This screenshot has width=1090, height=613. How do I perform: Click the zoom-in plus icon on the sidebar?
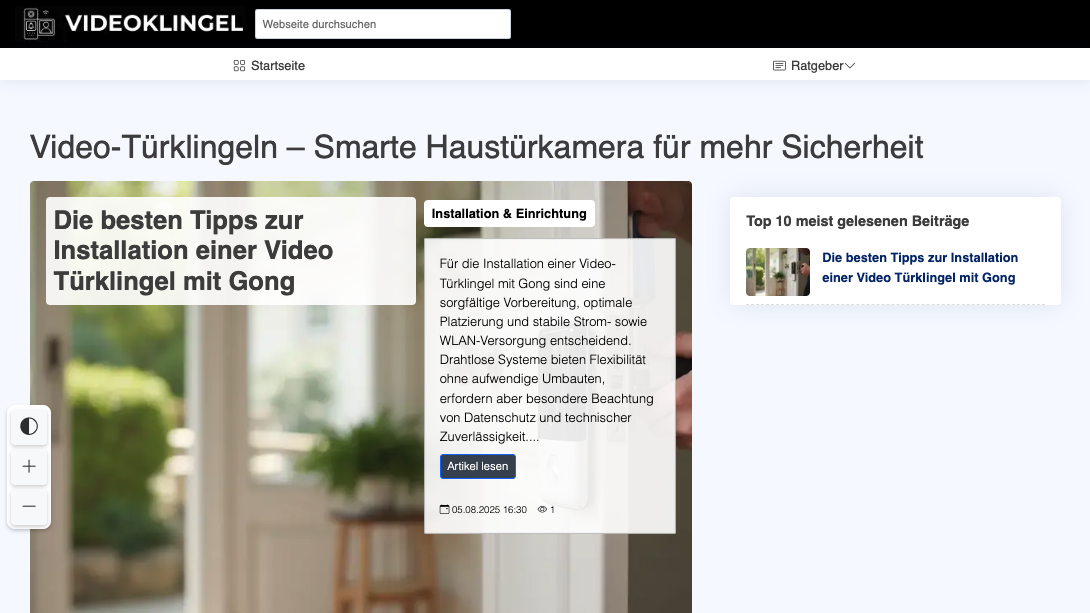[29, 466]
